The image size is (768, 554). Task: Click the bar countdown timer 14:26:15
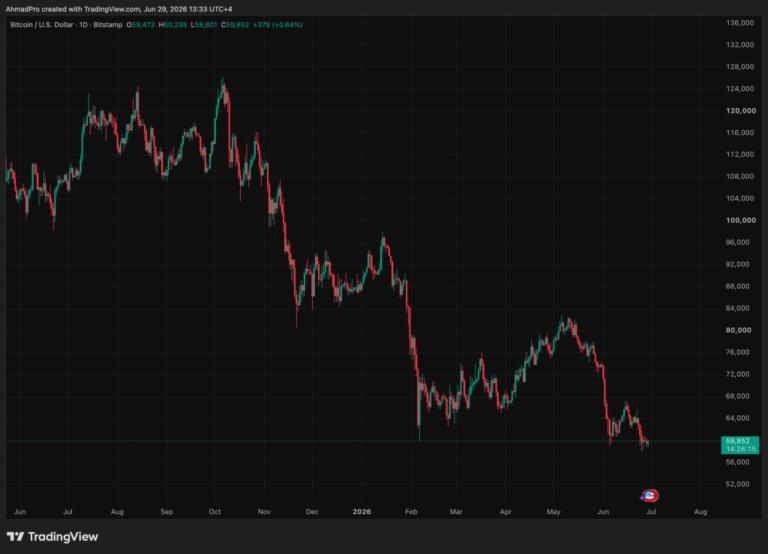(741, 449)
